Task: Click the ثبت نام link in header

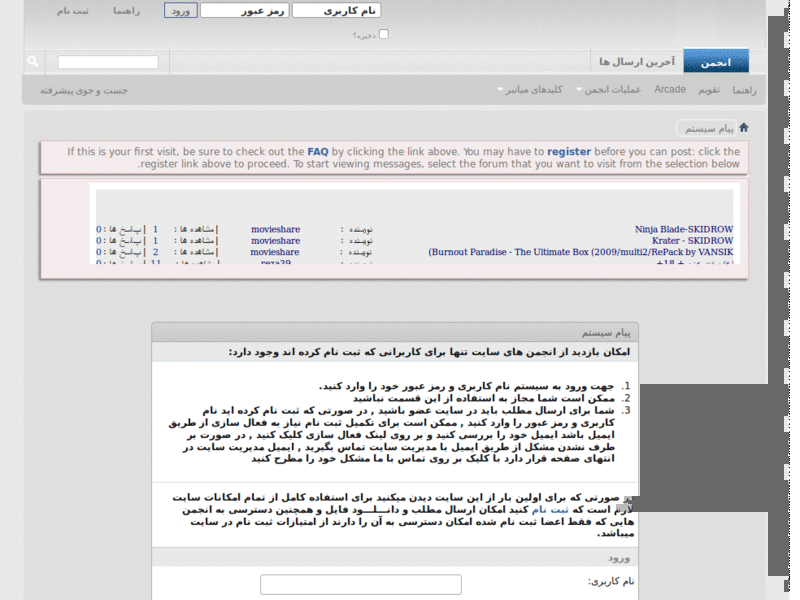Action: click(x=72, y=11)
